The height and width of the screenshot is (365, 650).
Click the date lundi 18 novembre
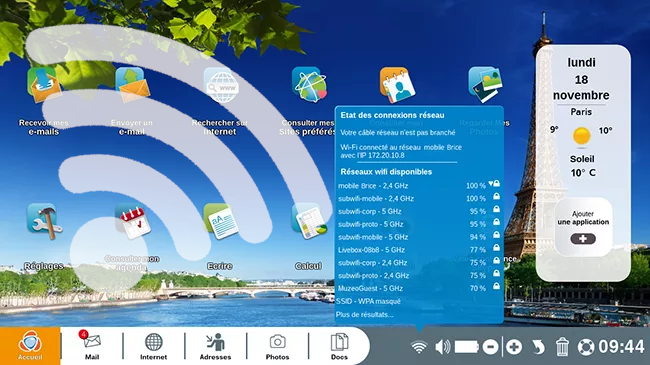tap(581, 79)
